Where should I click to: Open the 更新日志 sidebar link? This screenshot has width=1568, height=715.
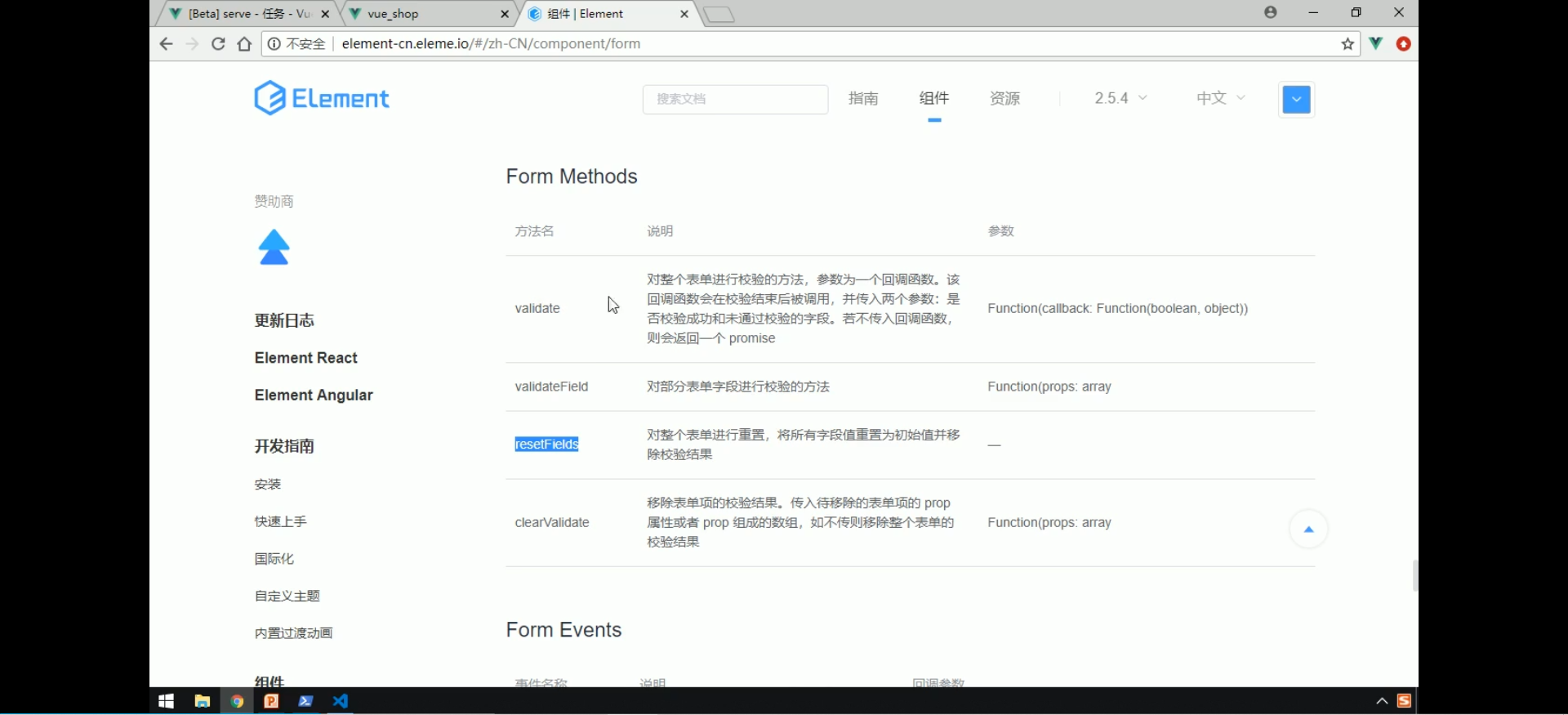click(x=284, y=320)
